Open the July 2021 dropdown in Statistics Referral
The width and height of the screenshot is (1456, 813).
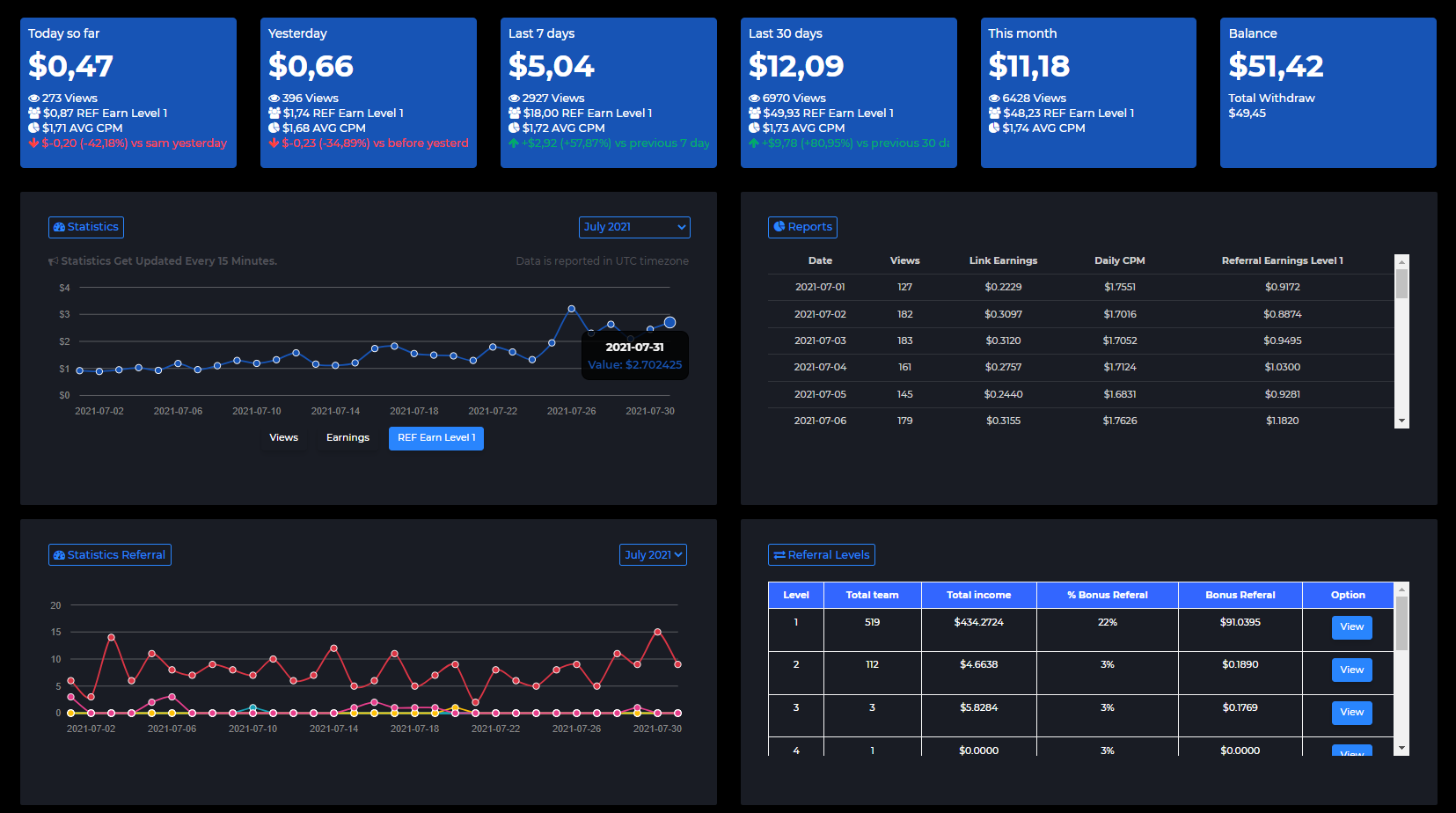pyautogui.click(x=653, y=555)
